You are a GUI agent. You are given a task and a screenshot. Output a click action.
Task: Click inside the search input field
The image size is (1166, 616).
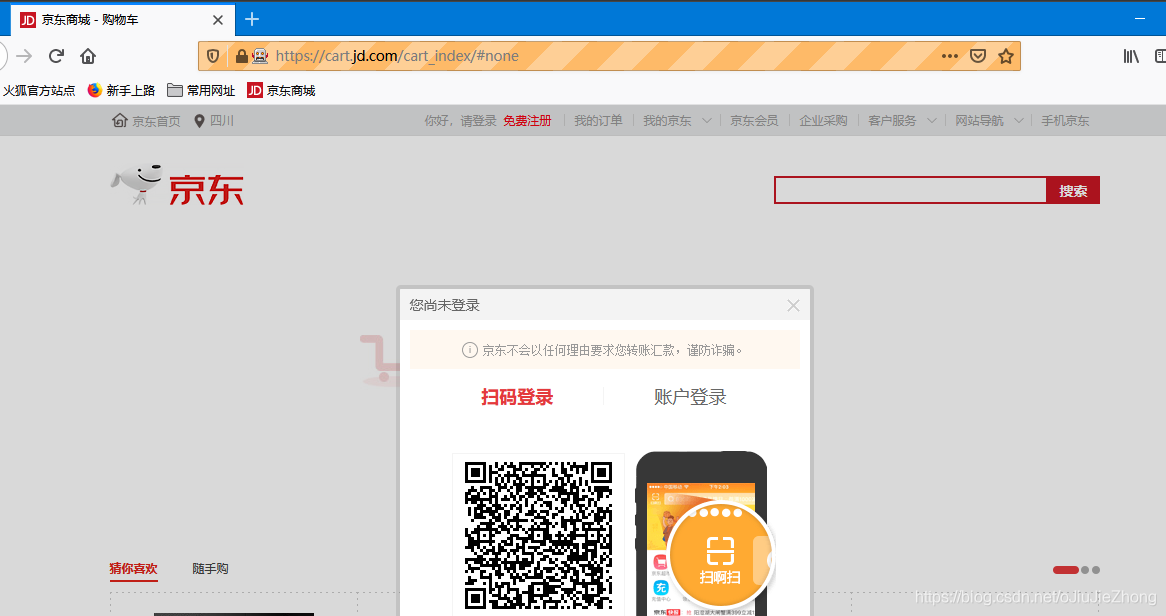(910, 189)
